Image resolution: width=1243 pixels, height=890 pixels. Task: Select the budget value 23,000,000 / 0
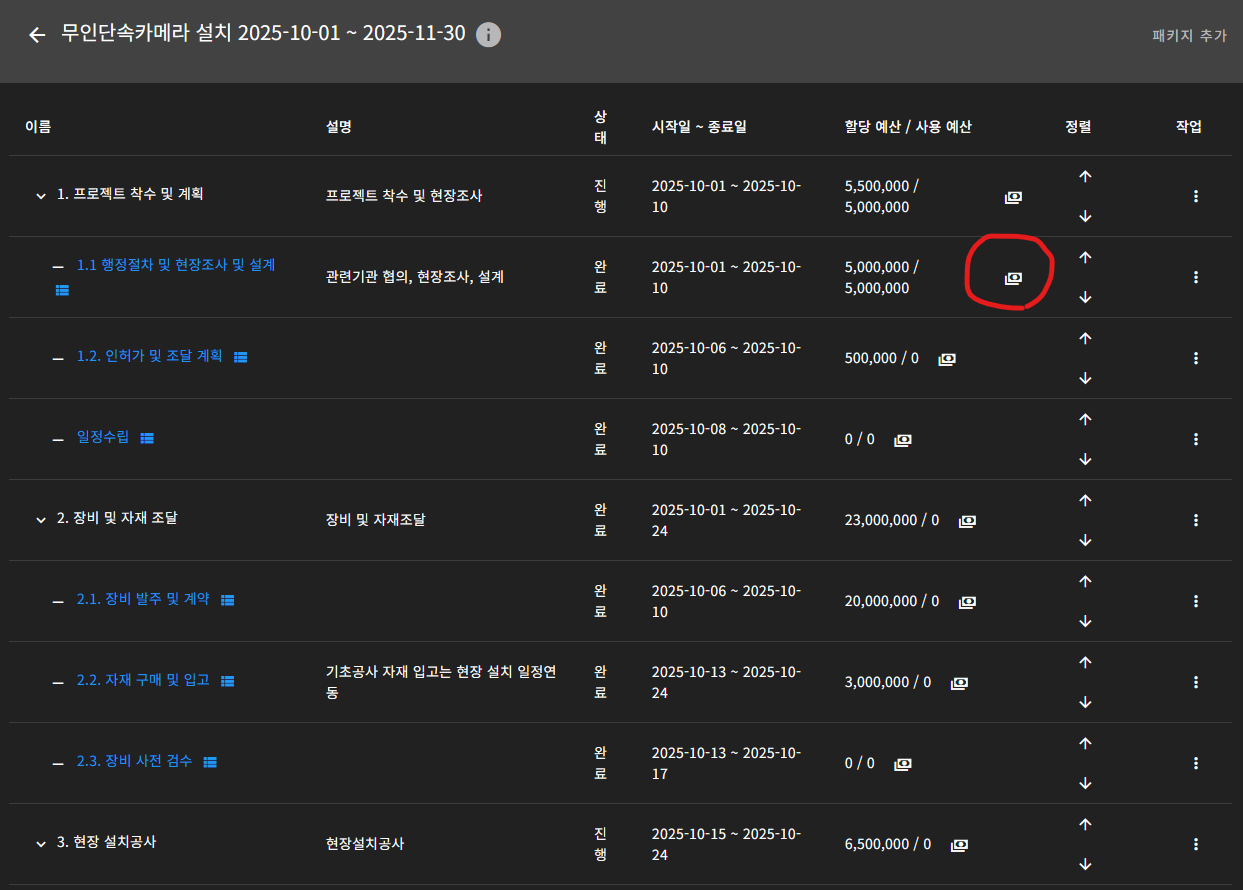point(892,520)
